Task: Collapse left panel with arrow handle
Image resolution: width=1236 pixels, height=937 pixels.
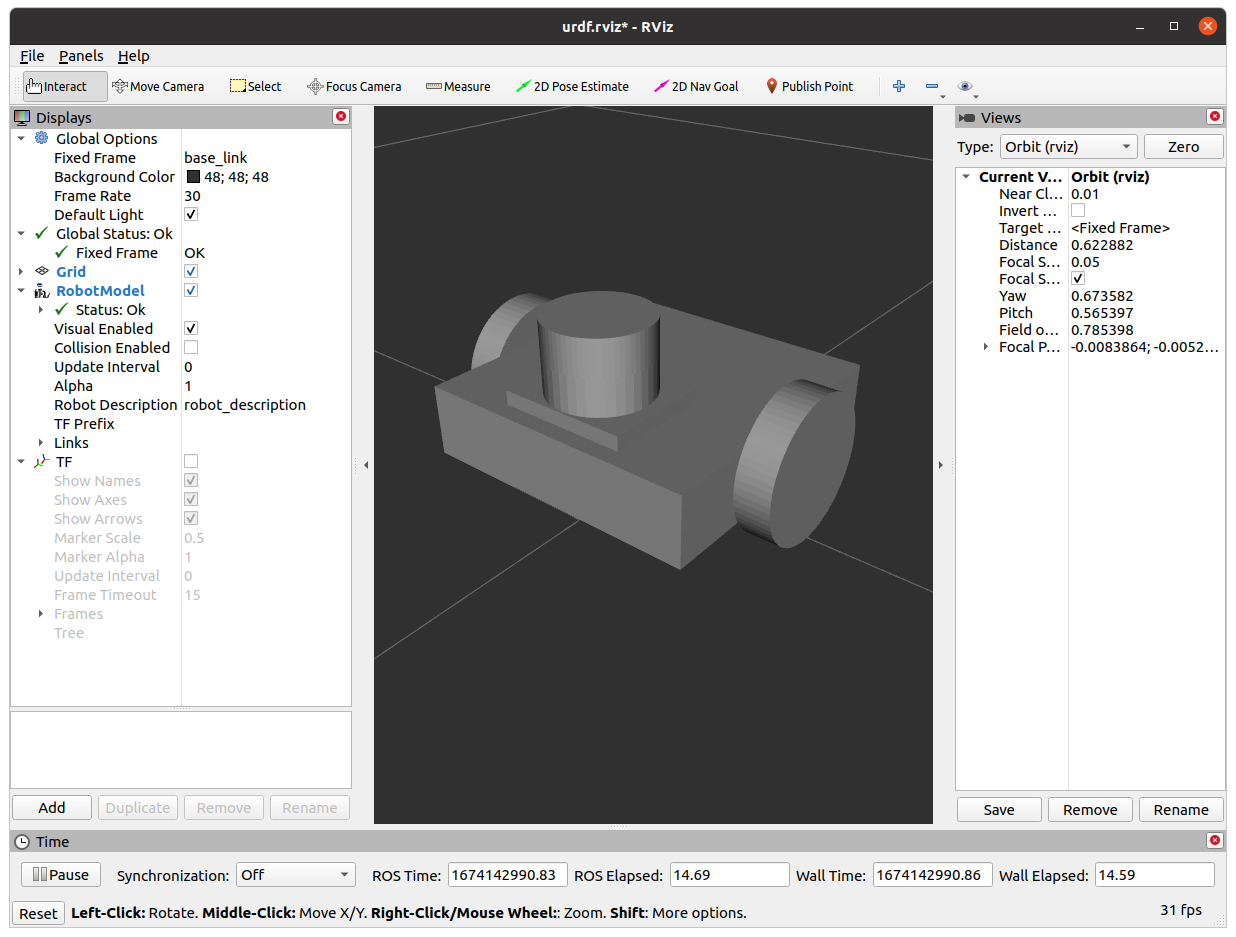Action: pos(365,465)
